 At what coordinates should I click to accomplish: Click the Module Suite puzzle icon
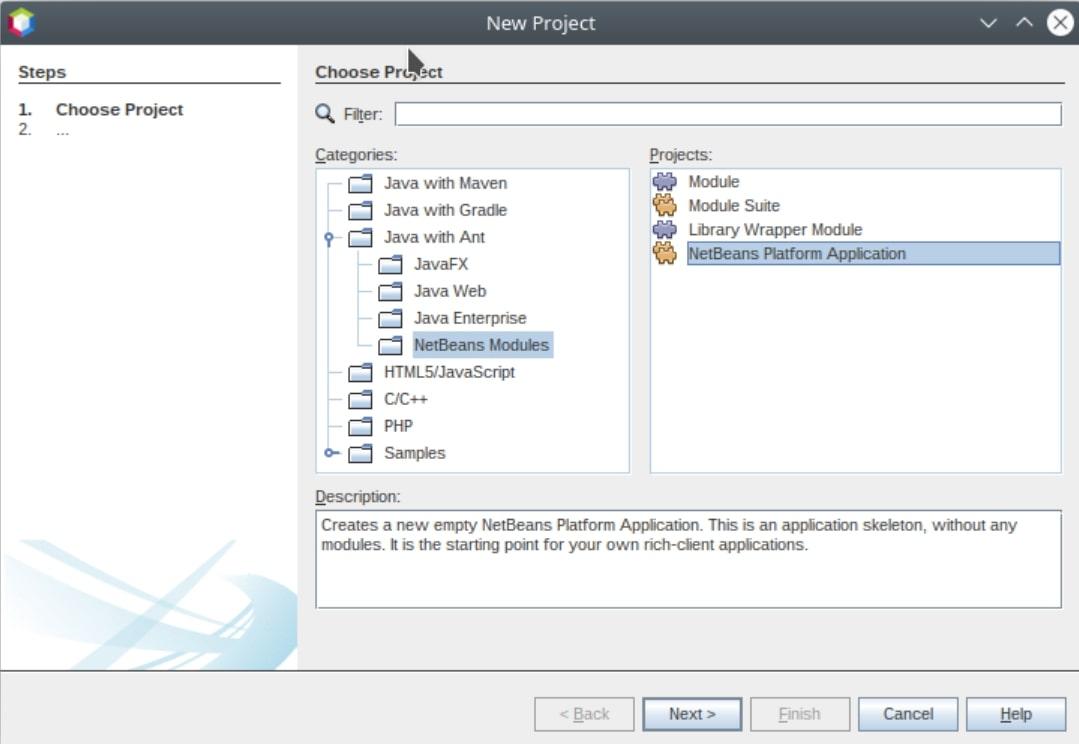click(x=665, y=205)
